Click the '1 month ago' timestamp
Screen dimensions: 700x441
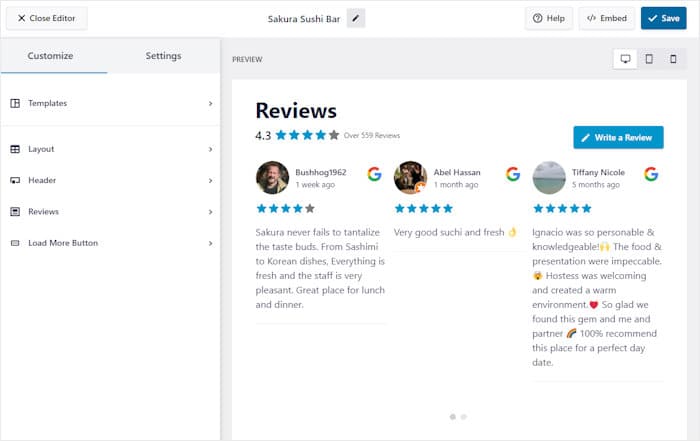(x=456, y=184)
